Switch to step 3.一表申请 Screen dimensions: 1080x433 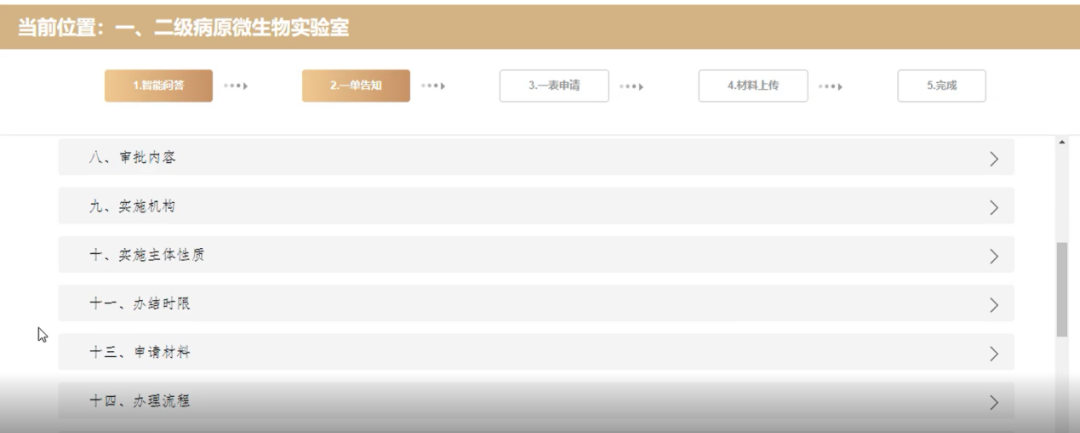[x=554, y=86]
